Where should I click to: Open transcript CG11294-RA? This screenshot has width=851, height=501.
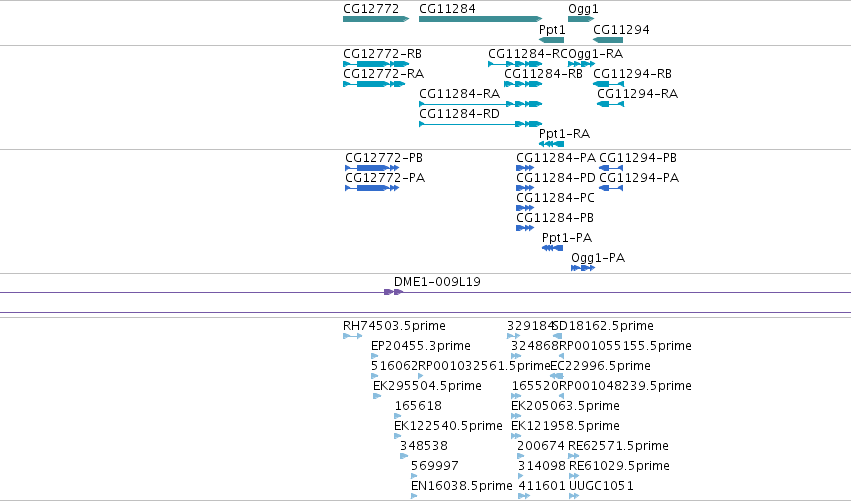point(638,94)
